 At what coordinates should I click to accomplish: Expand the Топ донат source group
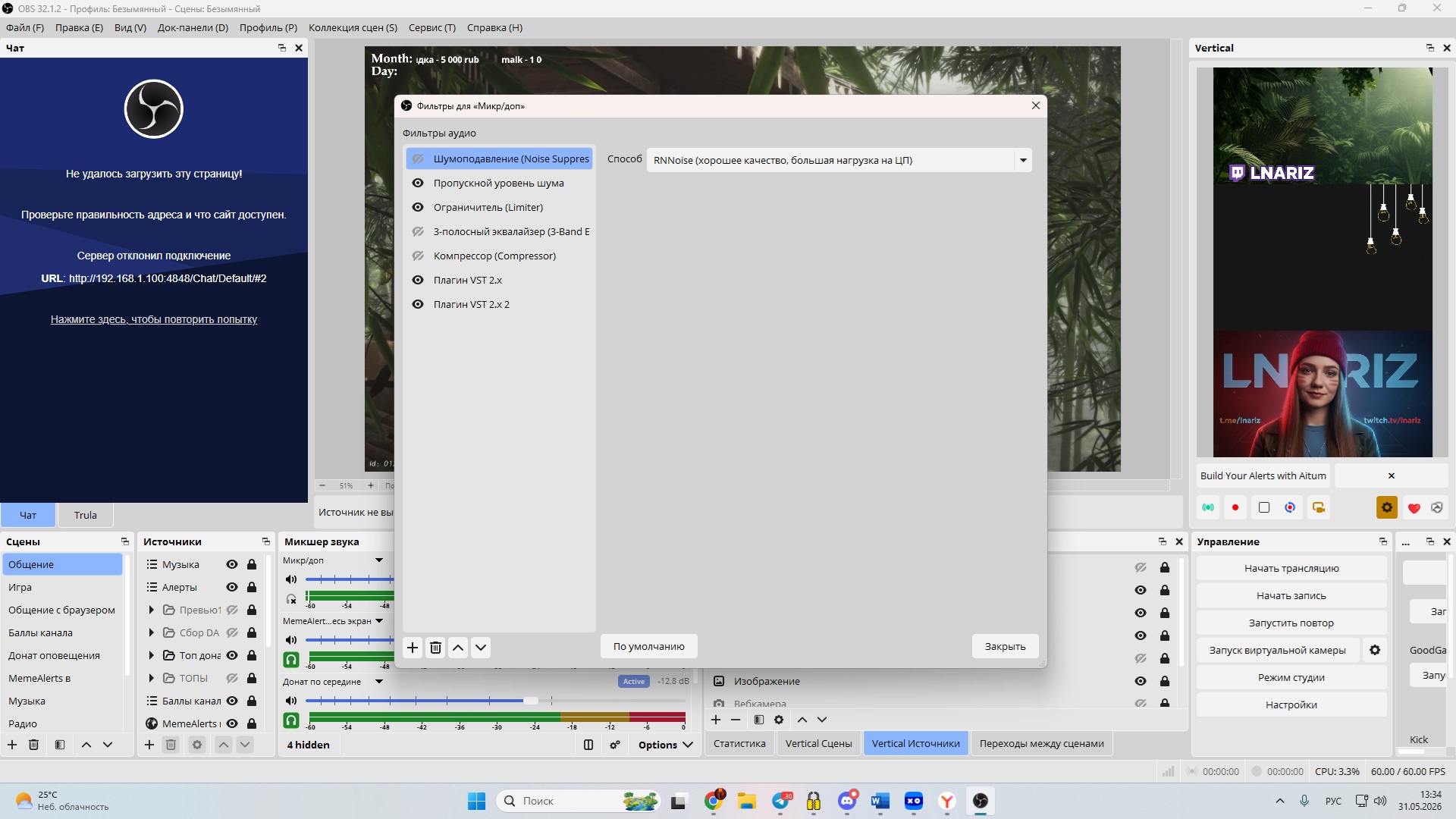click(151, 655)
